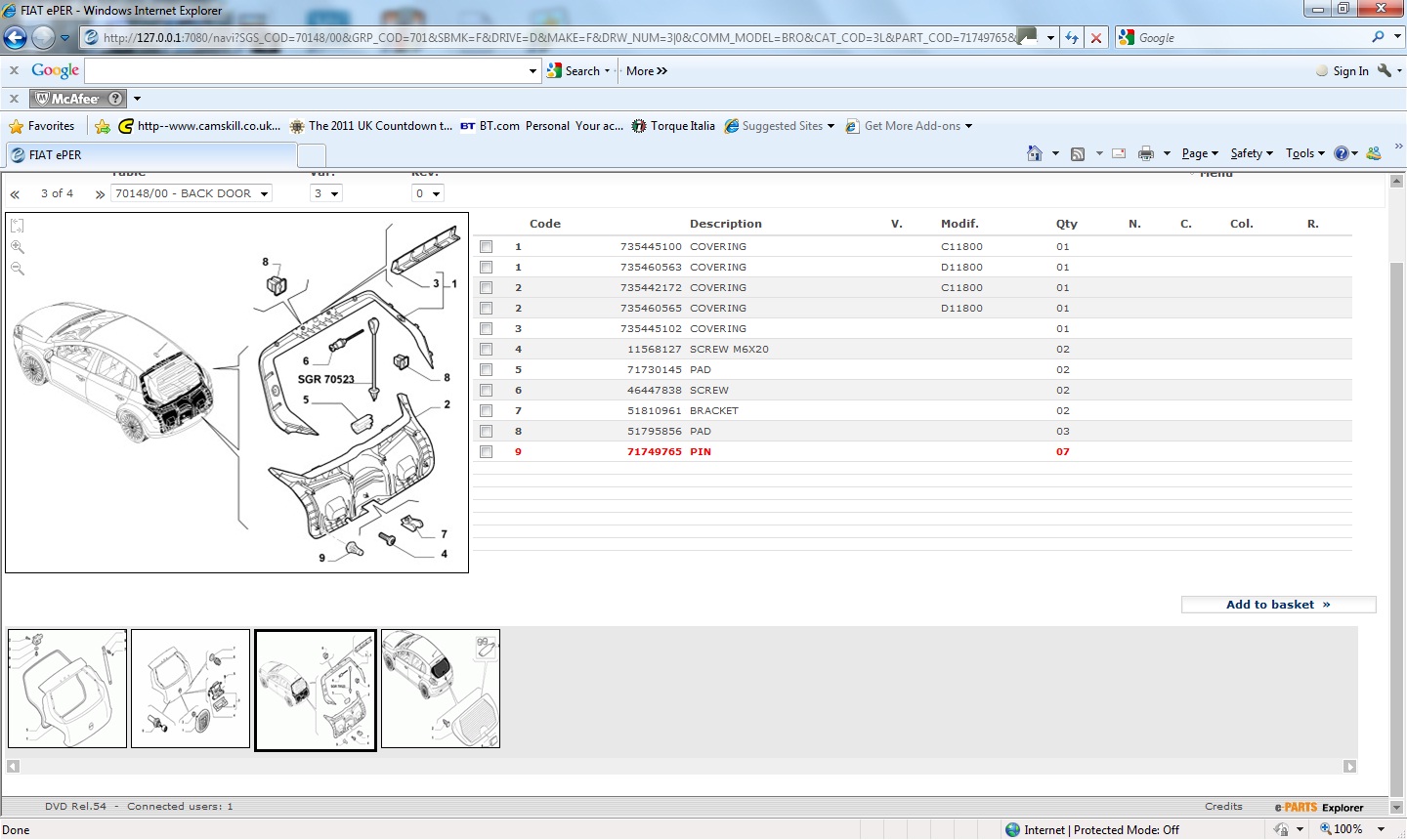Select checkbox for 51810961 BRACKET
Screen dimensions: 1407x840
point(487,411)
